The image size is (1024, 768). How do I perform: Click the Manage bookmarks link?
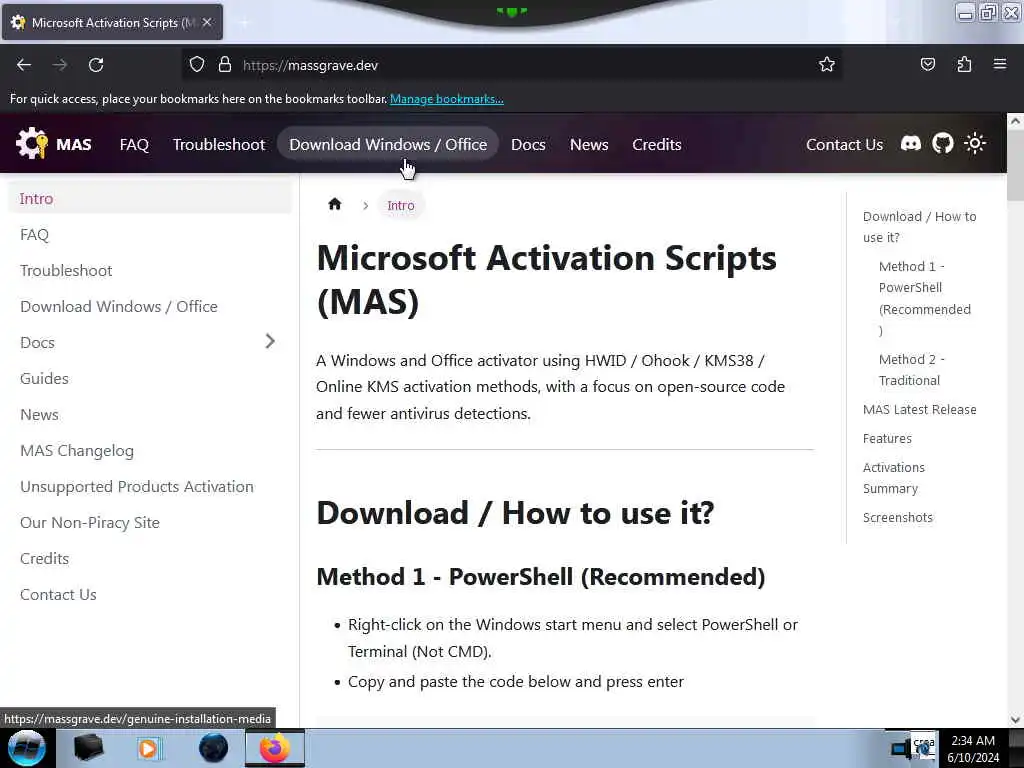tap(447, 99)
